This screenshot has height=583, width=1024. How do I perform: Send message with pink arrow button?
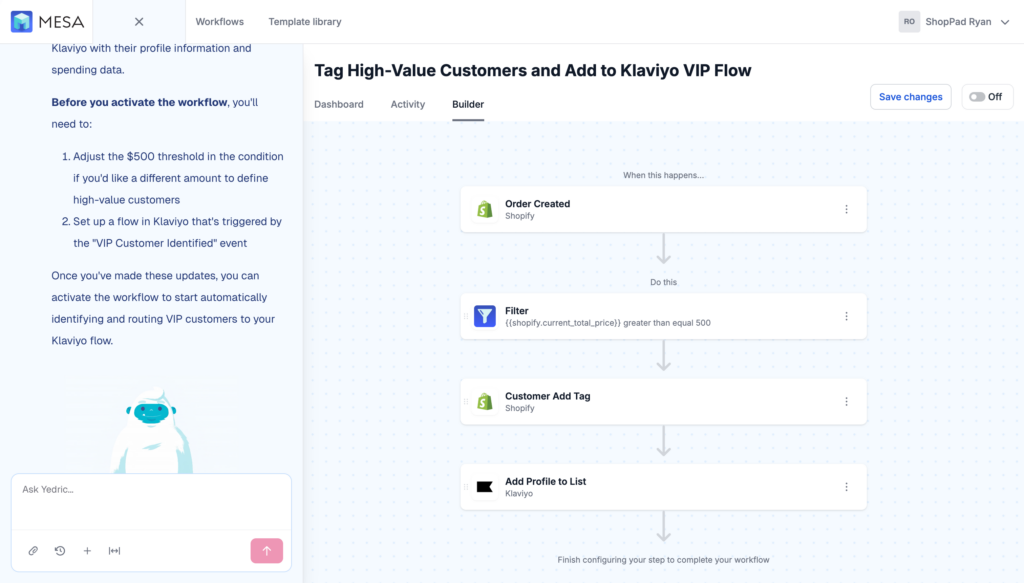click(266, 550)
